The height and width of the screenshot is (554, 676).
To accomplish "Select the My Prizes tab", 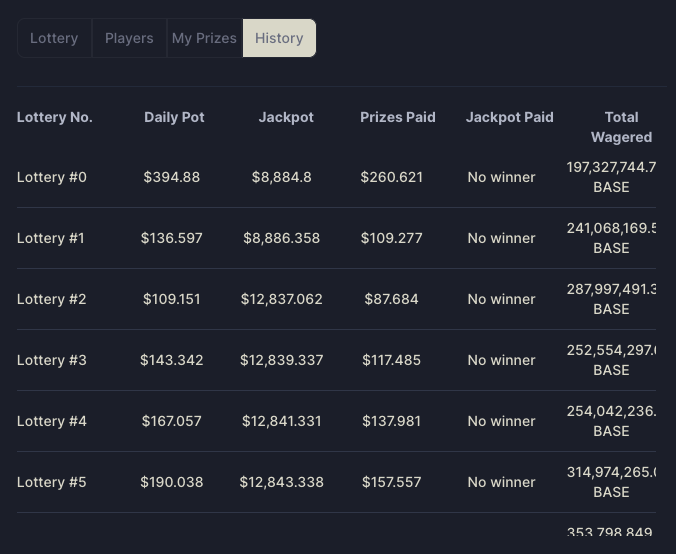I will 204,38.
